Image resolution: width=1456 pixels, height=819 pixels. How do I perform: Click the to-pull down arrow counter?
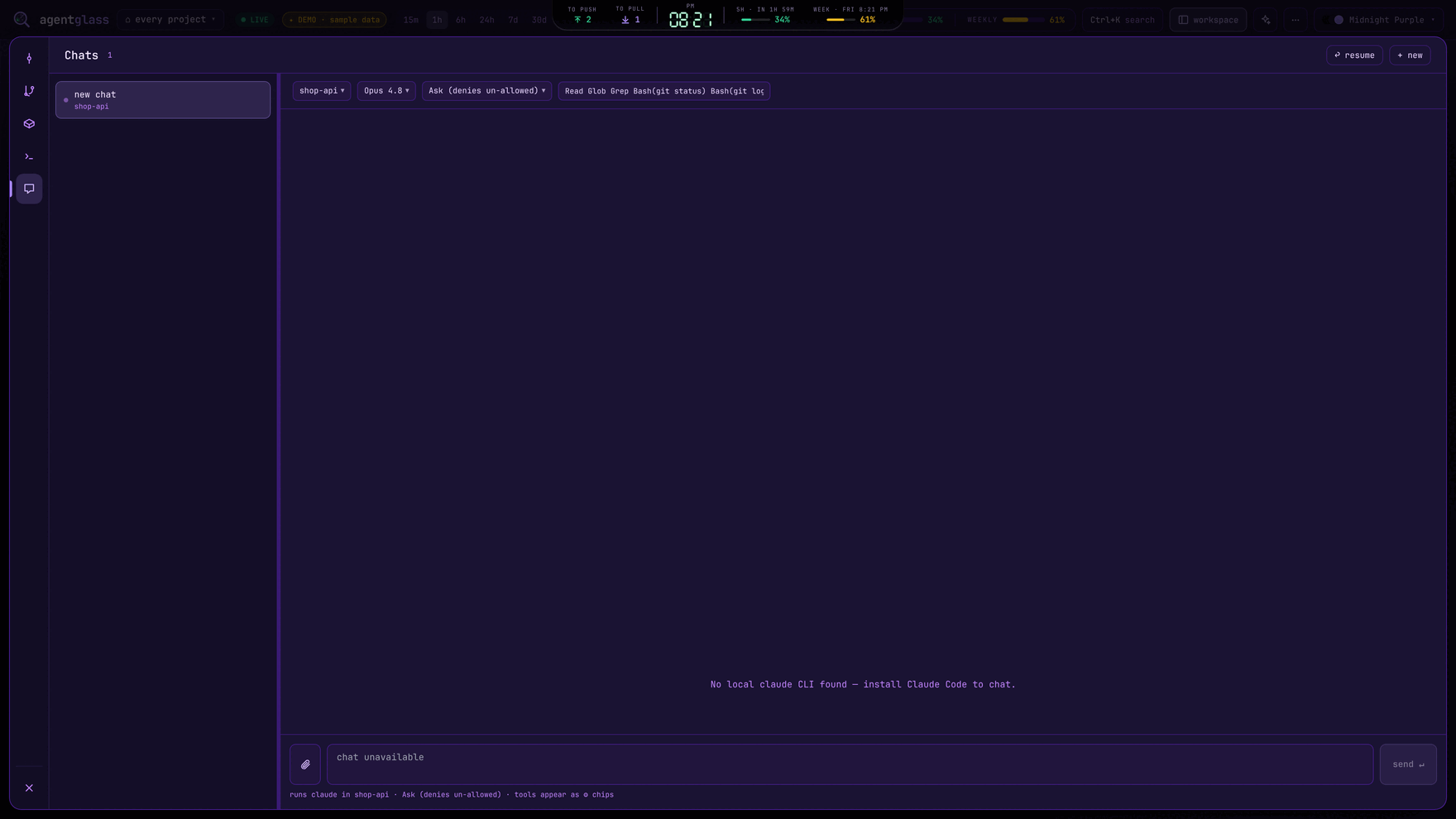[630, 16]
